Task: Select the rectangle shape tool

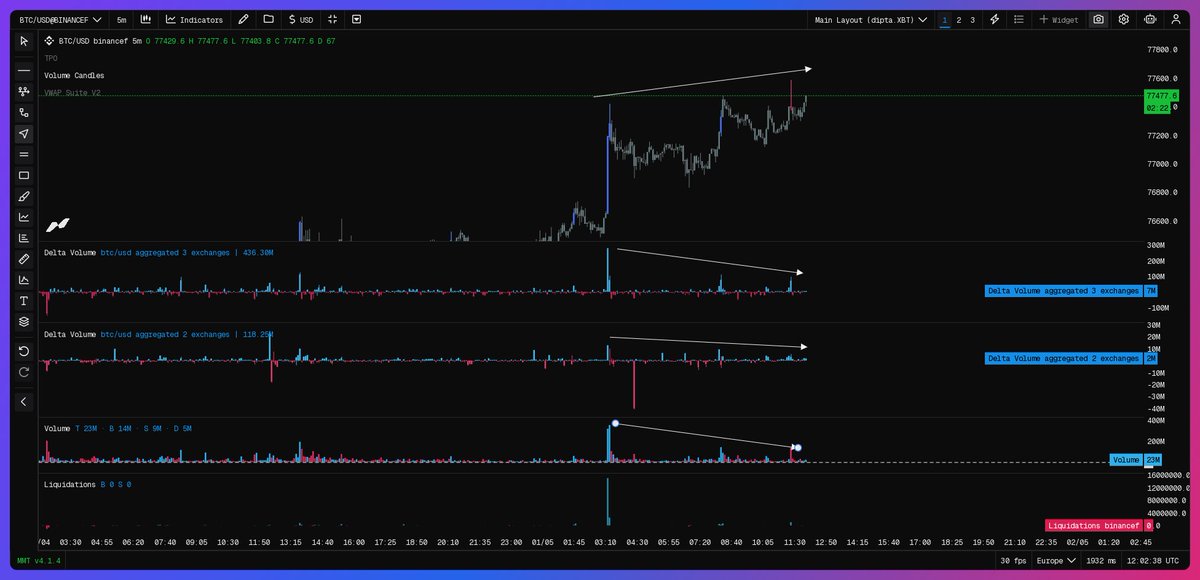Action: coord(24,175)
